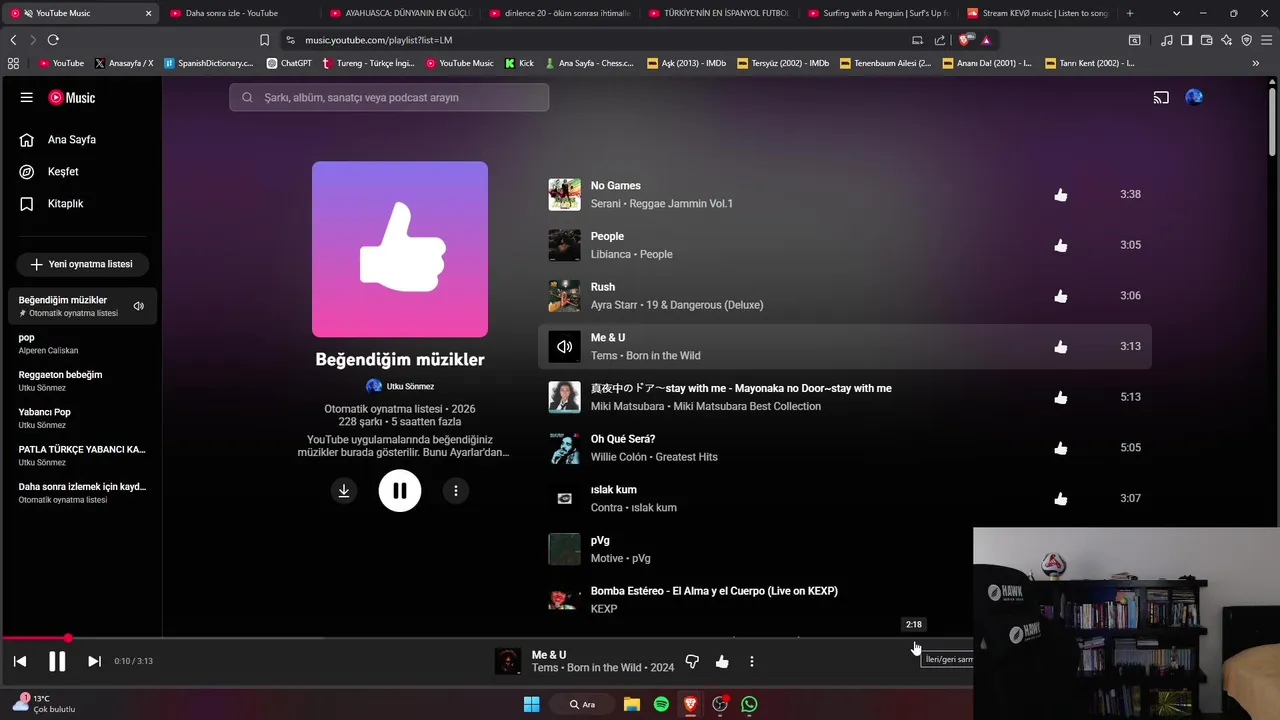The width and height of the screenshot is (1280, 720).
Task: Open Utku Sönmez profile link
Action: pyautogui.click(x=400, y=386)
